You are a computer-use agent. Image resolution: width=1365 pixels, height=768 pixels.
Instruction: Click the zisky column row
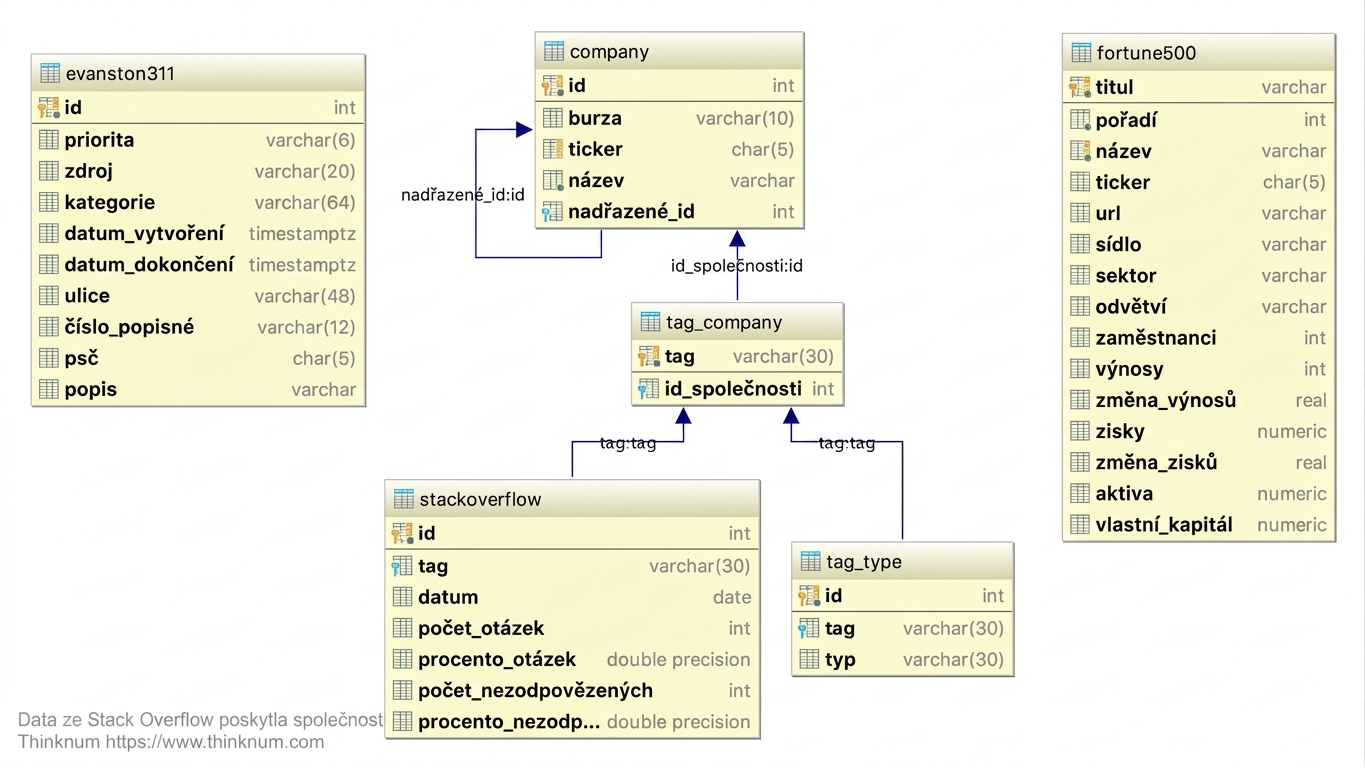[x=1198, y=431]
